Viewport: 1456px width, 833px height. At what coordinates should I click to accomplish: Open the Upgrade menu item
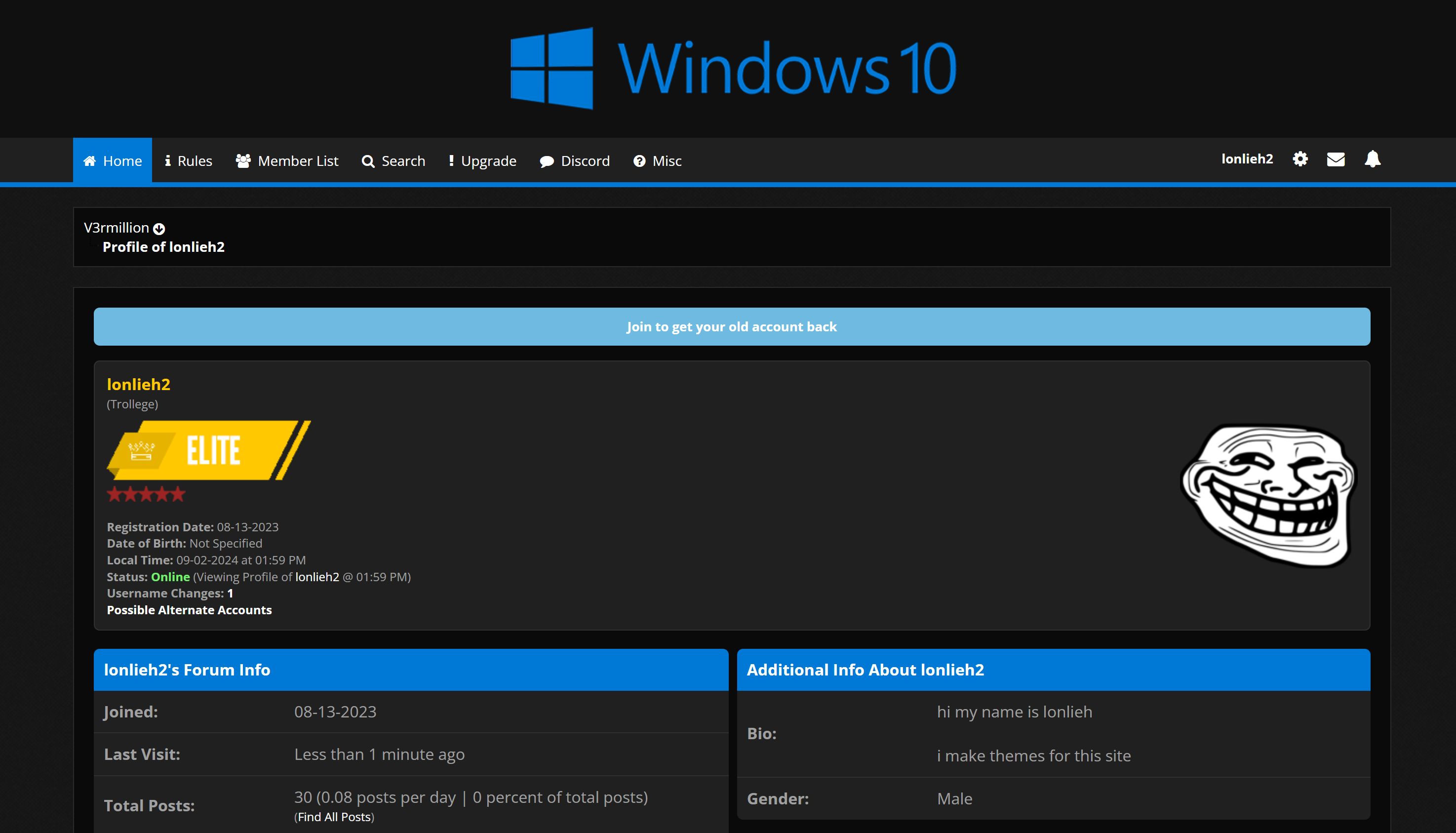tap(483, 161)
